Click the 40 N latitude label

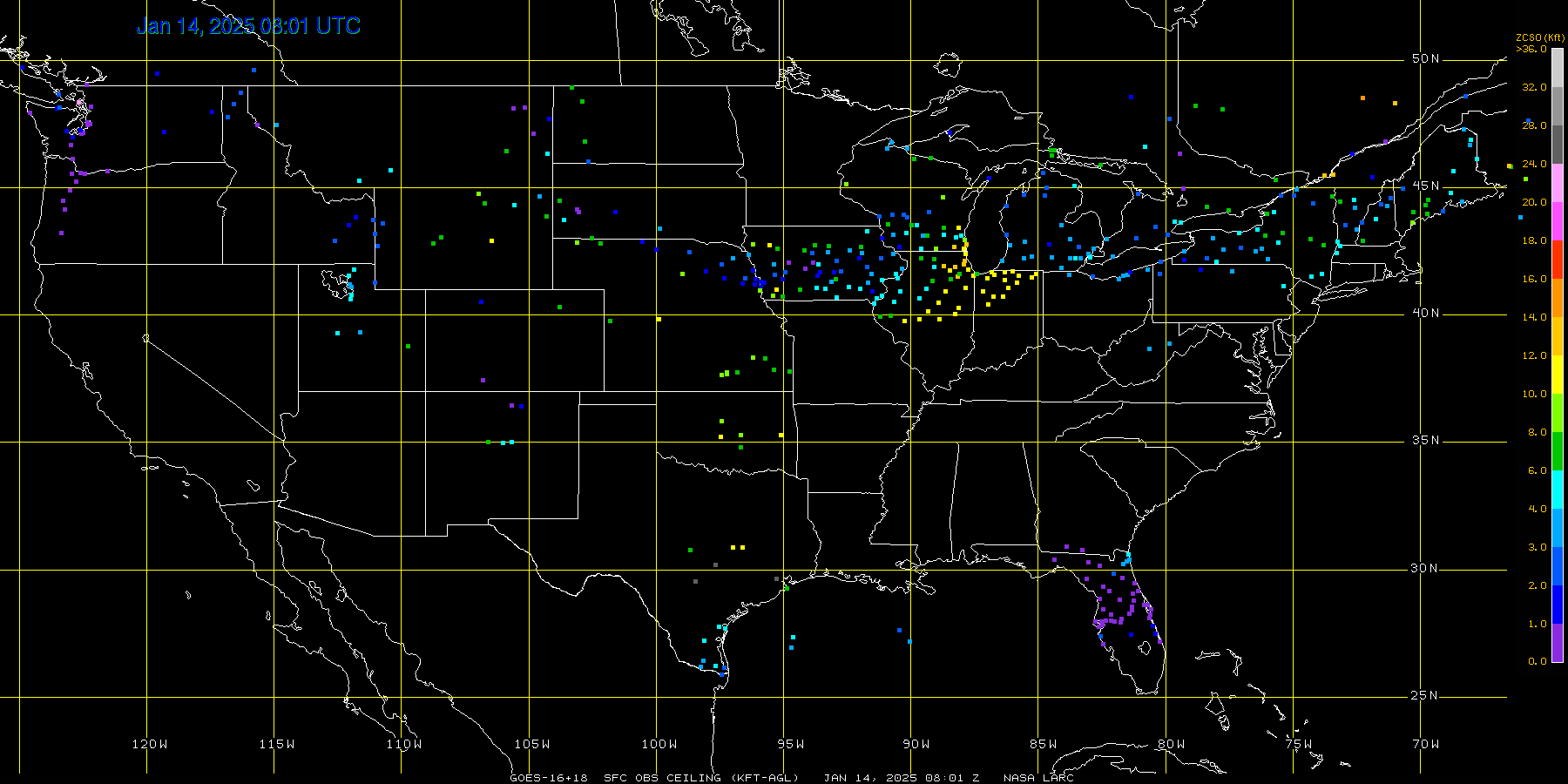click(x=1425, y=313)
